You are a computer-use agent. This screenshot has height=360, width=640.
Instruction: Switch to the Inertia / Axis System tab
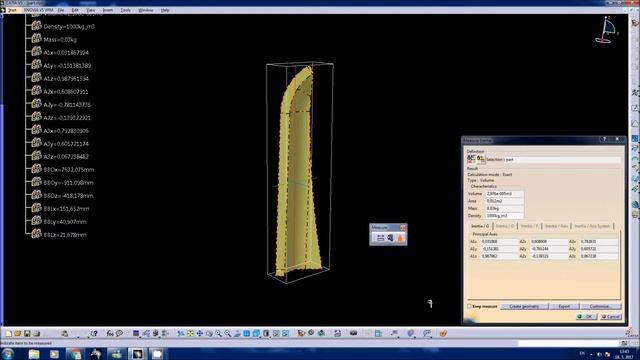point(592,226)
